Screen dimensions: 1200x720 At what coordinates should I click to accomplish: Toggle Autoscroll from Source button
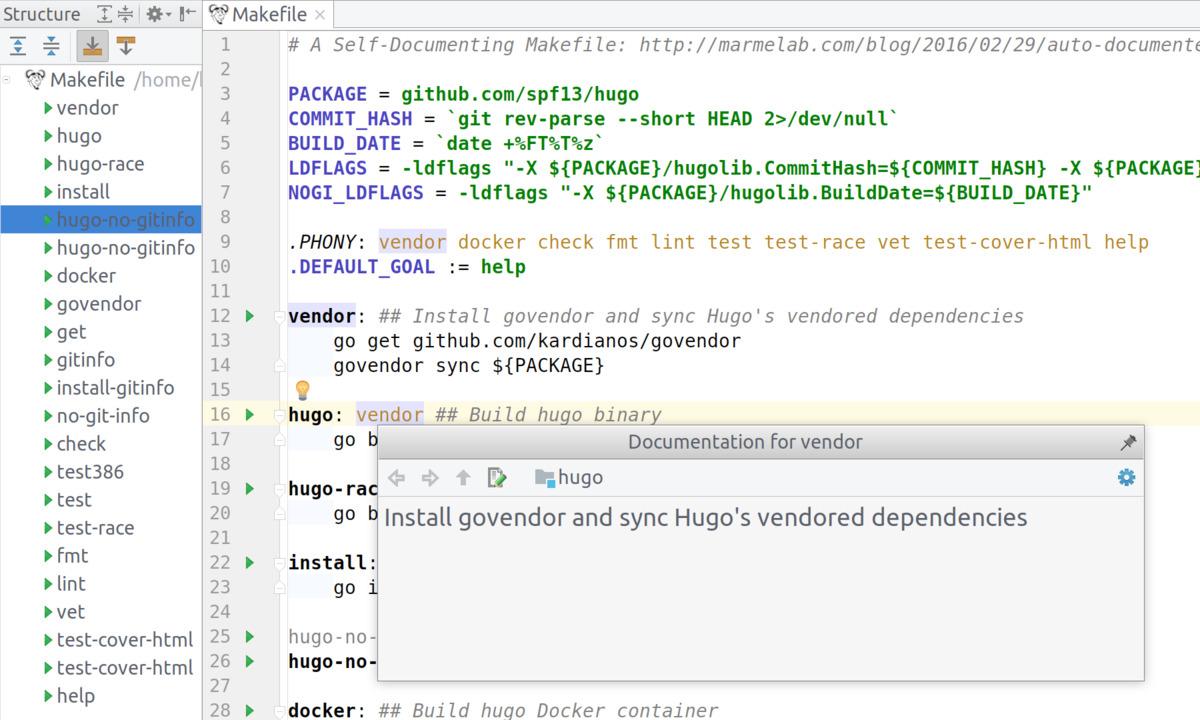(x=125, y=45)
